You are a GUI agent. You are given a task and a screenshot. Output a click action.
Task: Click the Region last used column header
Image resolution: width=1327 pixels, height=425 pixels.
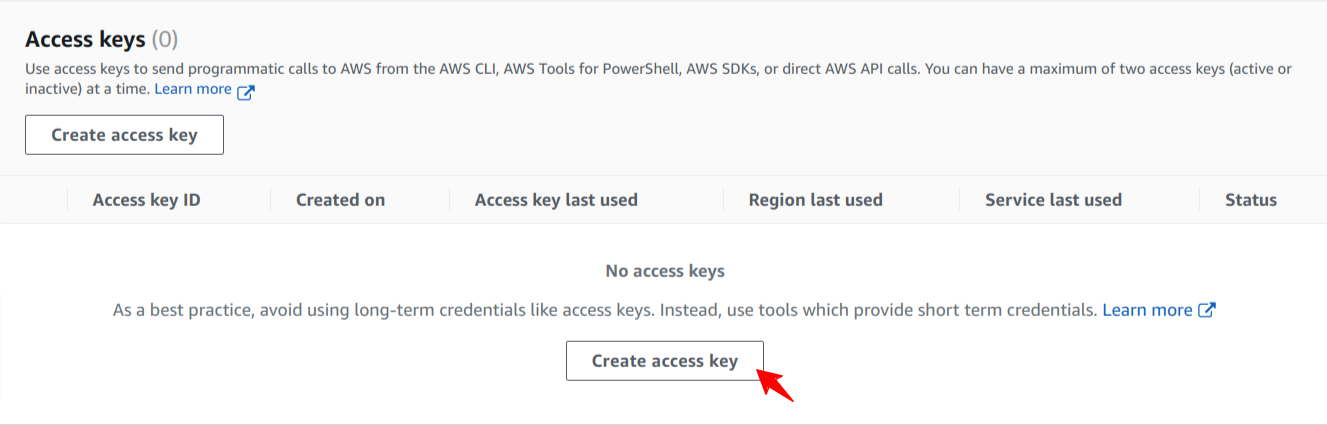click(815, 200)
